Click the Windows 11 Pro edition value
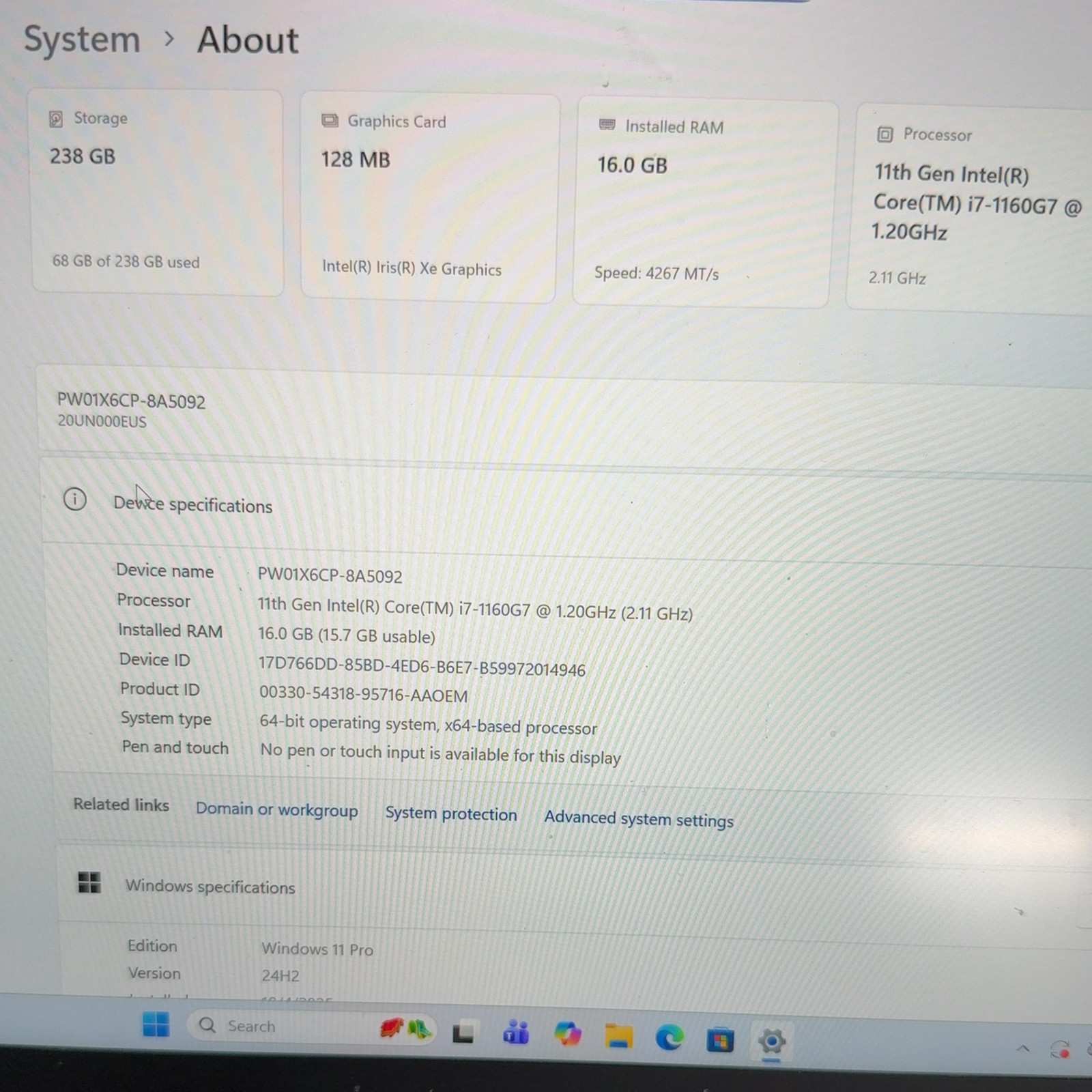The height and width of the screenshot is (1092, 1092). coord(317,949)
